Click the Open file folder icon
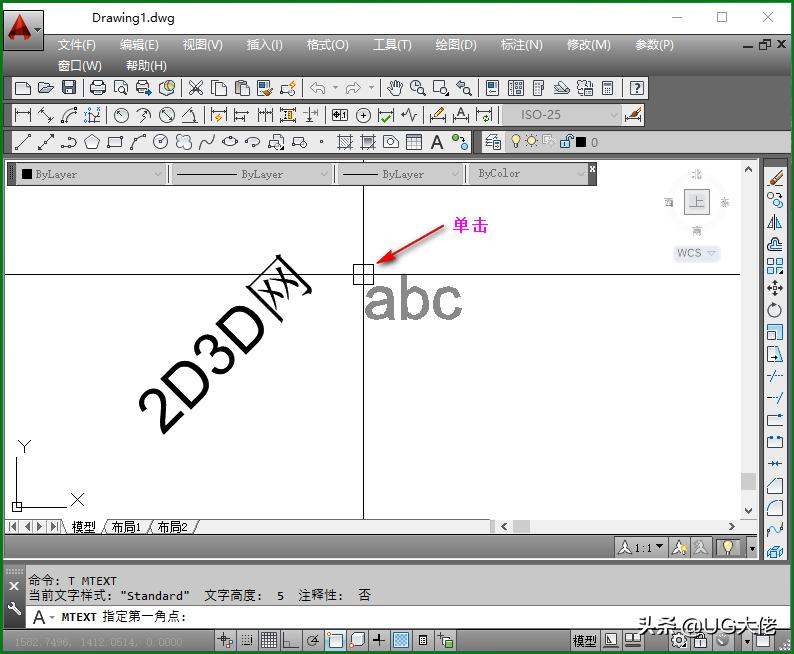The image size is (794, 654). [46, 88]
